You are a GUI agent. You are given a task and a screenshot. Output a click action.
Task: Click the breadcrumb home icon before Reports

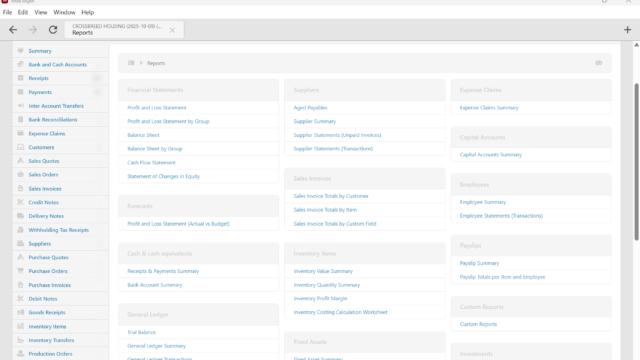coord(131,63)
